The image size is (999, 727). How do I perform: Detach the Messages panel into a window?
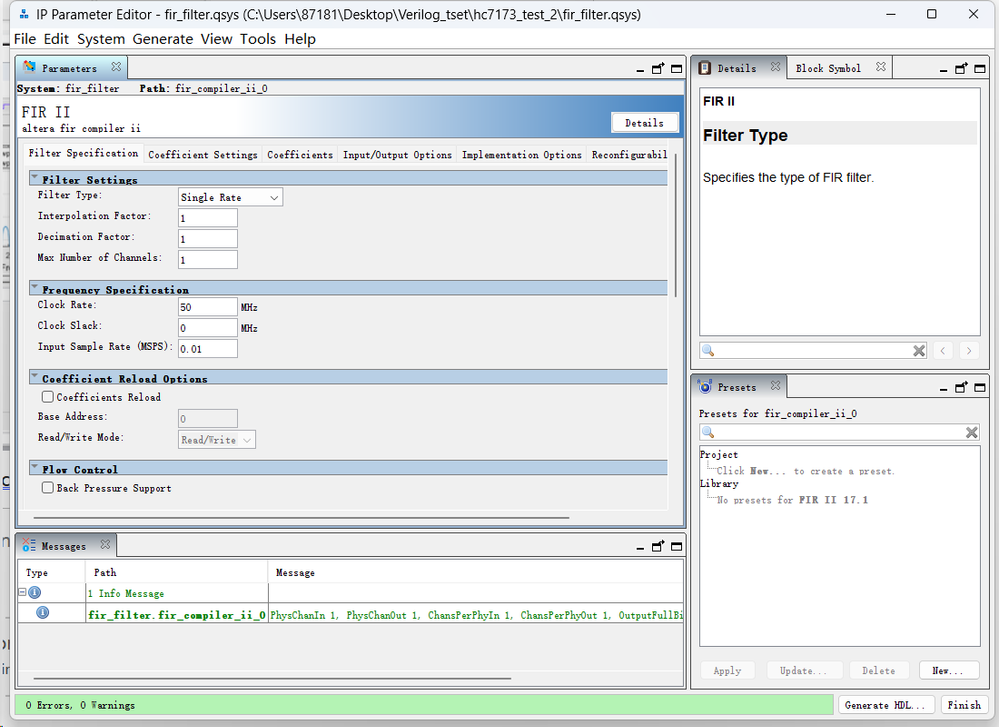[x=658, y=546]
